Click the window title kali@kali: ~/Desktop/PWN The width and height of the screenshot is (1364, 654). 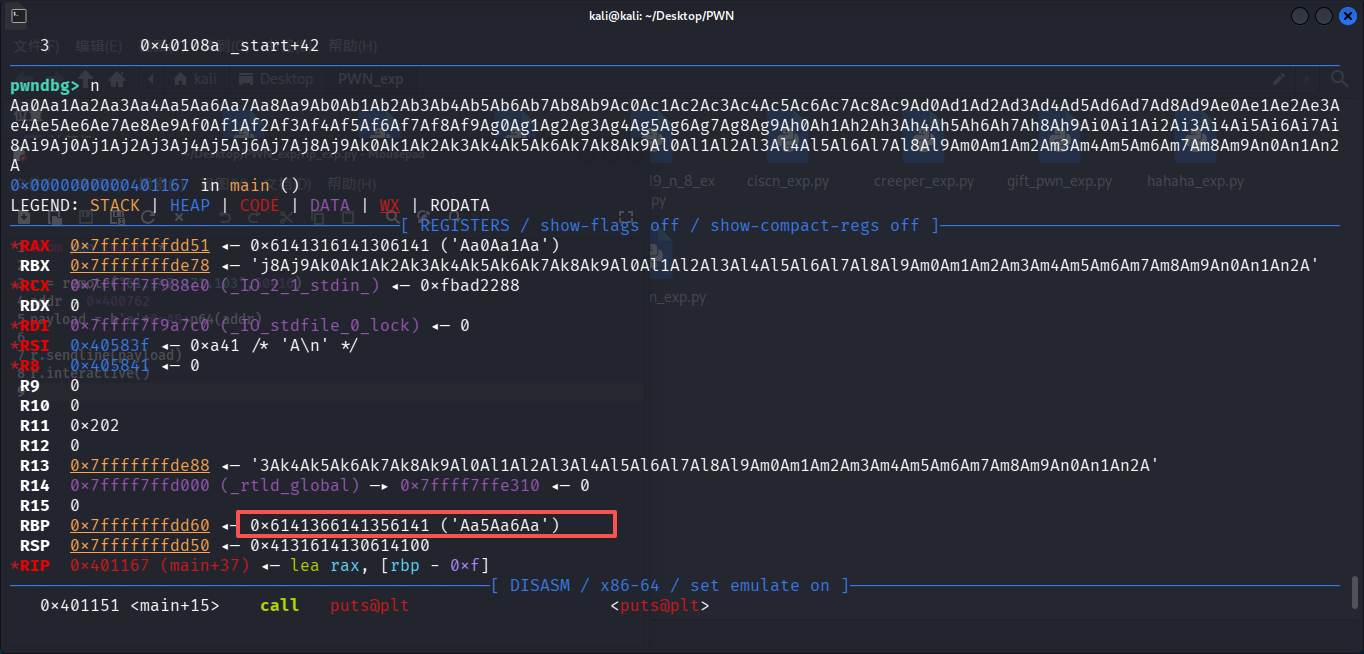(682, 15)
